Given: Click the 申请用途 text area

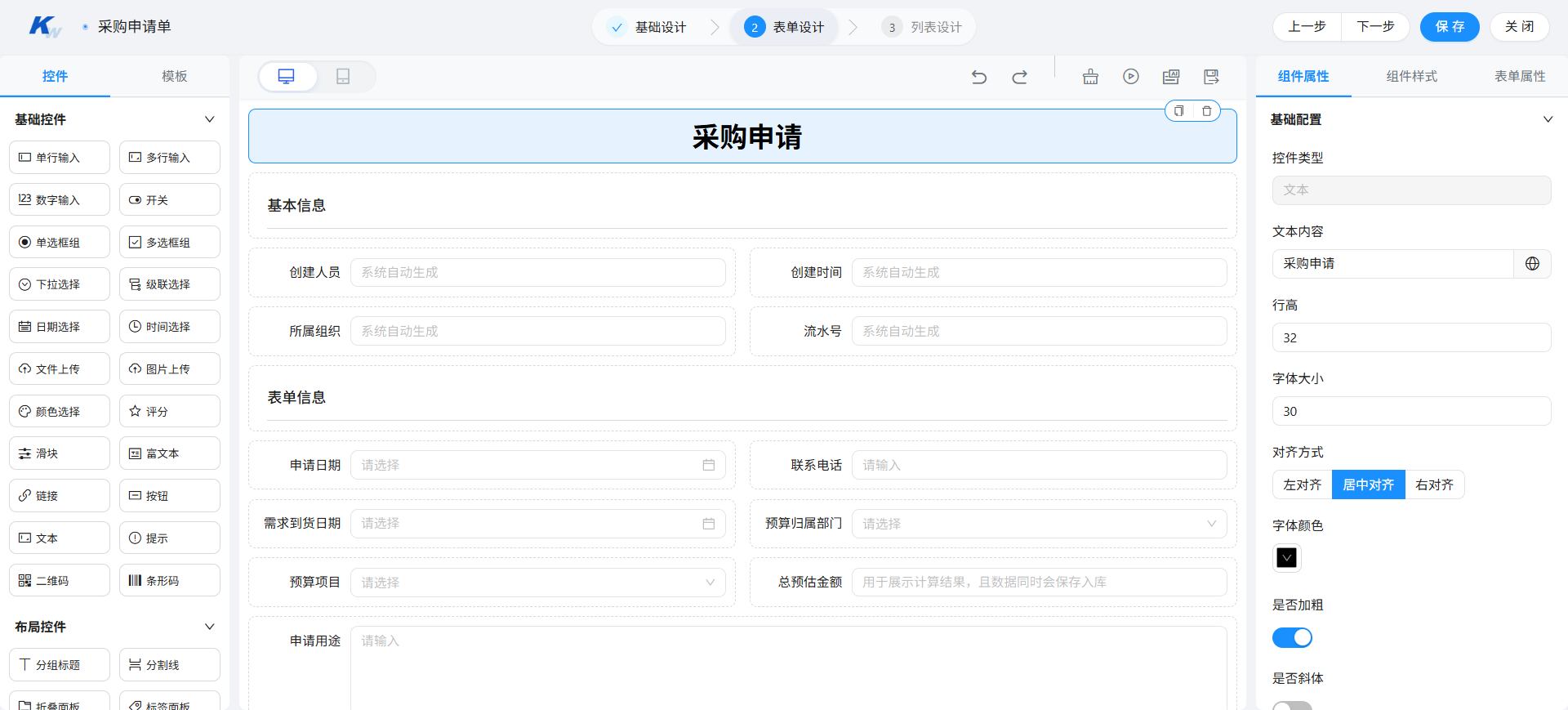Looking at the screenshot, I should point(789,668).
